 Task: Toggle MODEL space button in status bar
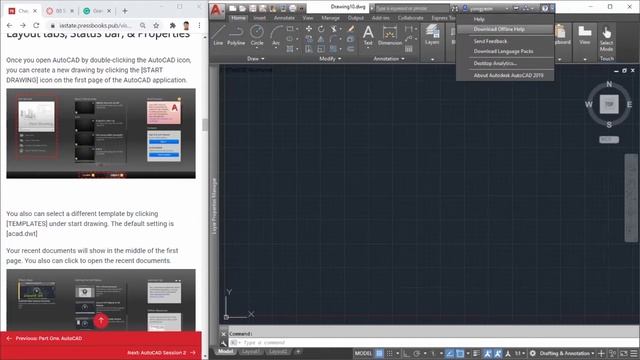coord(363,353)
